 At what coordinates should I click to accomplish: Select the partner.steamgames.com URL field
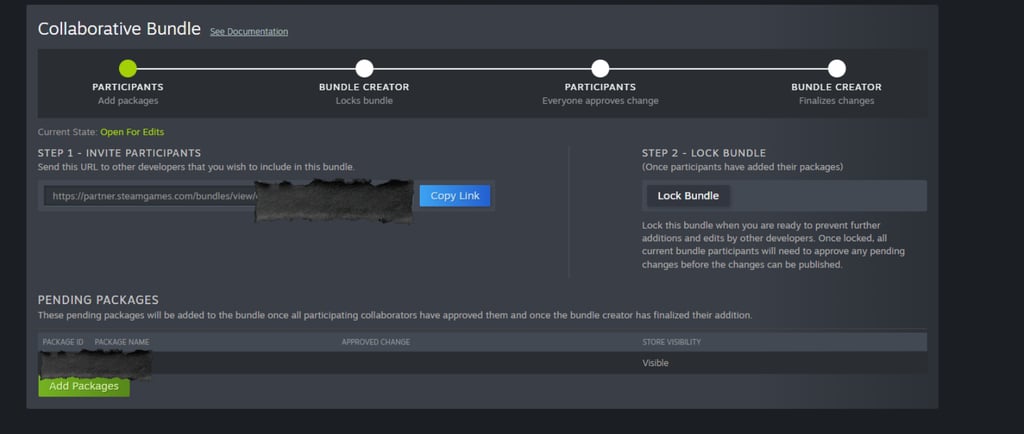pyautogui.click(x=231, y=196)
